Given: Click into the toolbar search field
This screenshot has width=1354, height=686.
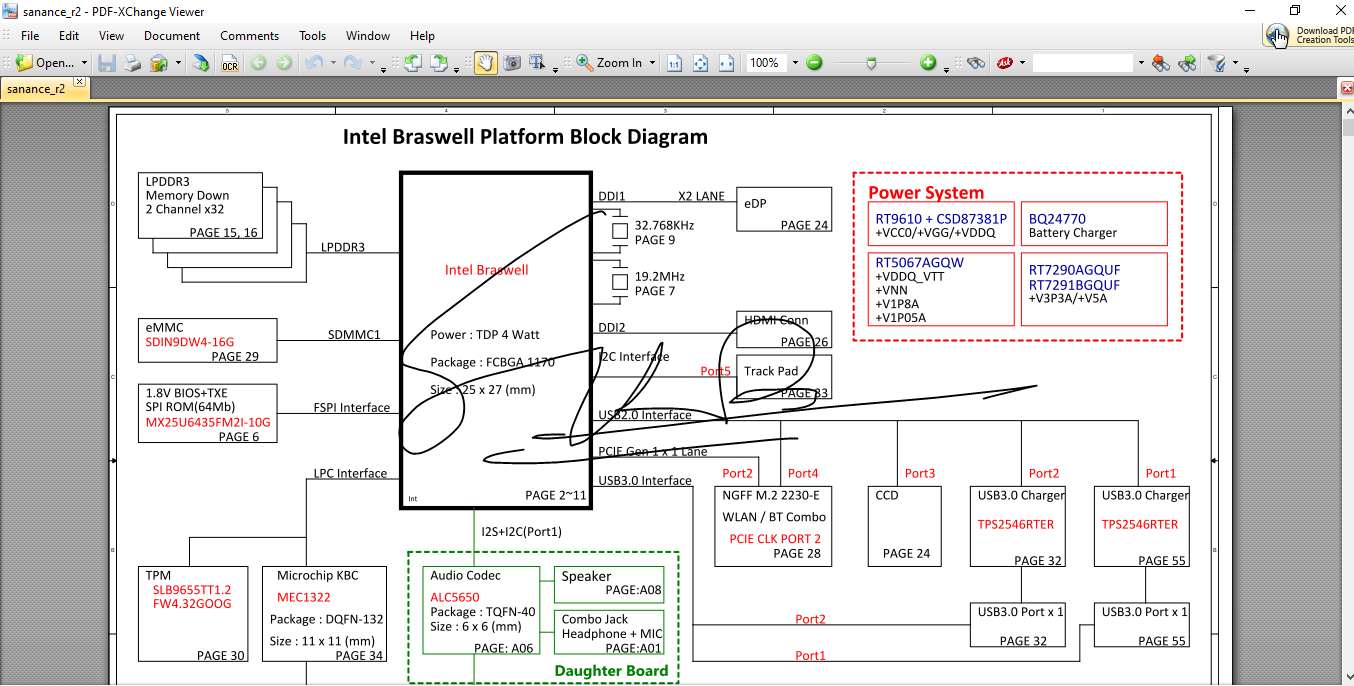Looking at the screenshot, I should (x=1083, y=62).
